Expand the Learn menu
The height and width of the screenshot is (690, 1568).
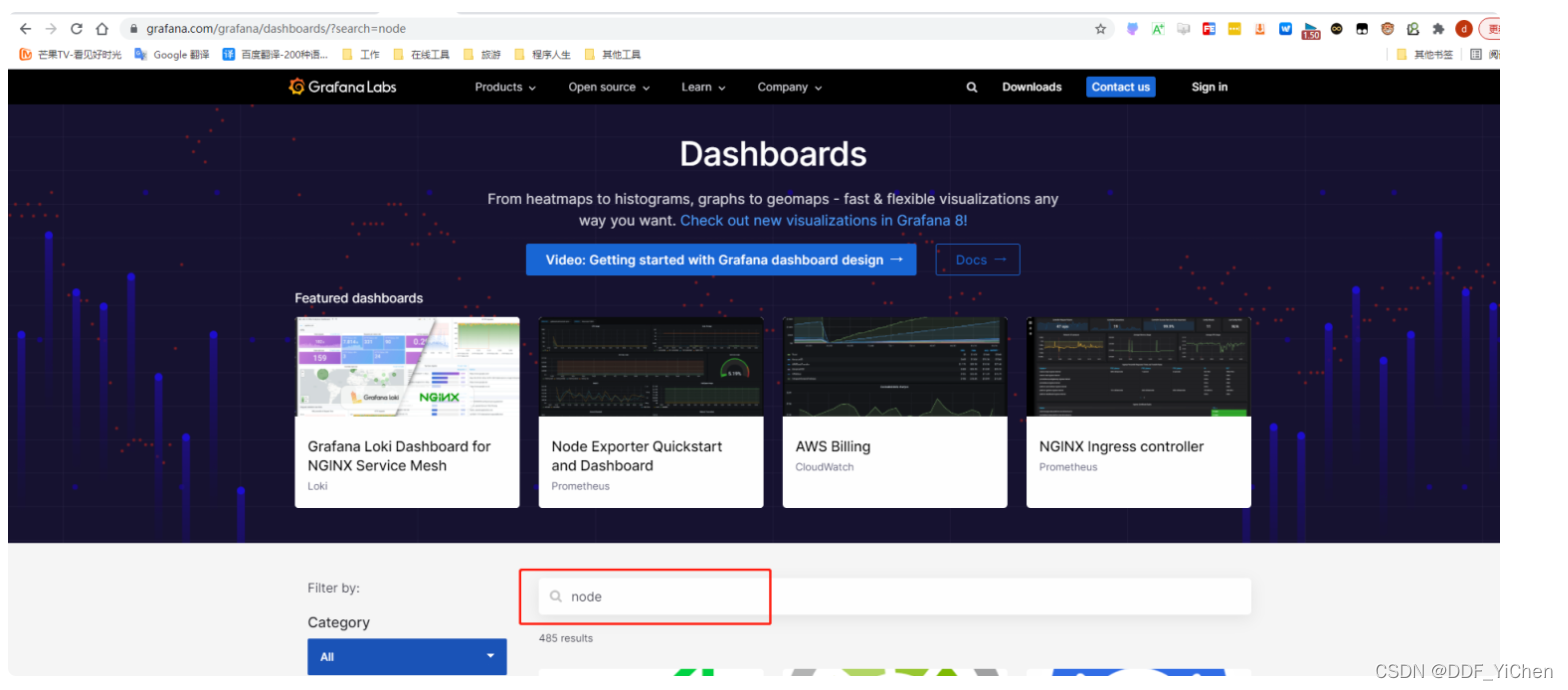(x=704, y=87)
